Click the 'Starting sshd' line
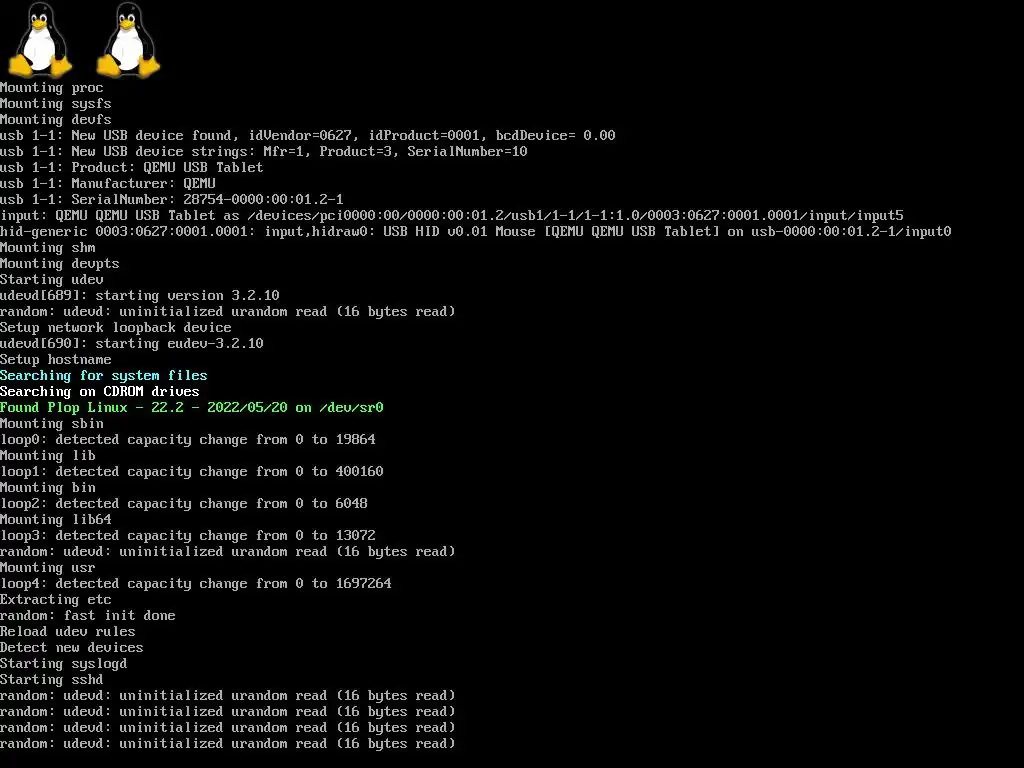The height and width of the screenshot is (768, 1024). (x=52, y=680)
